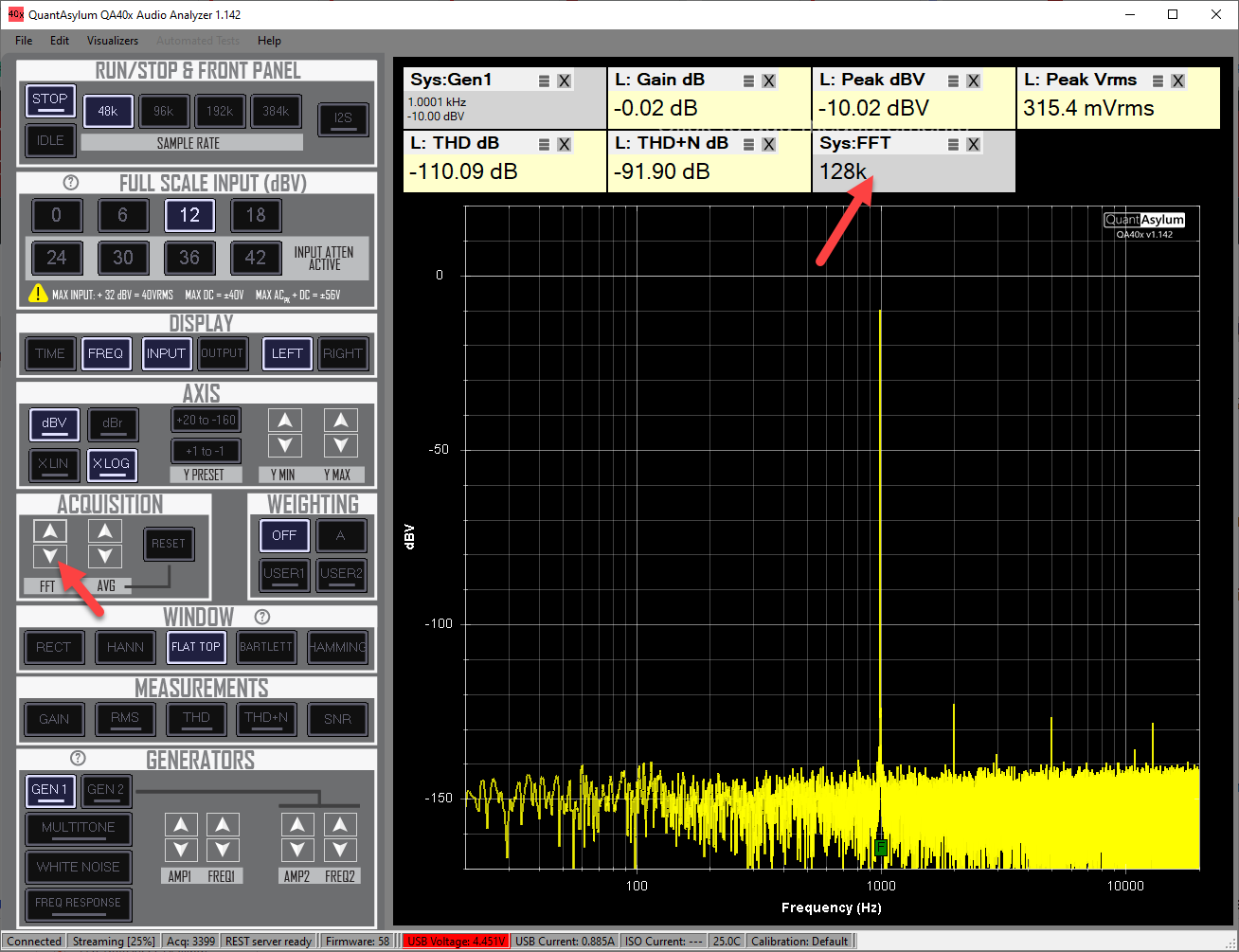Open menu icon on Sys:Gen1 tile
The width and height of the screenshot is (1239, 952).
click(545, 81)
